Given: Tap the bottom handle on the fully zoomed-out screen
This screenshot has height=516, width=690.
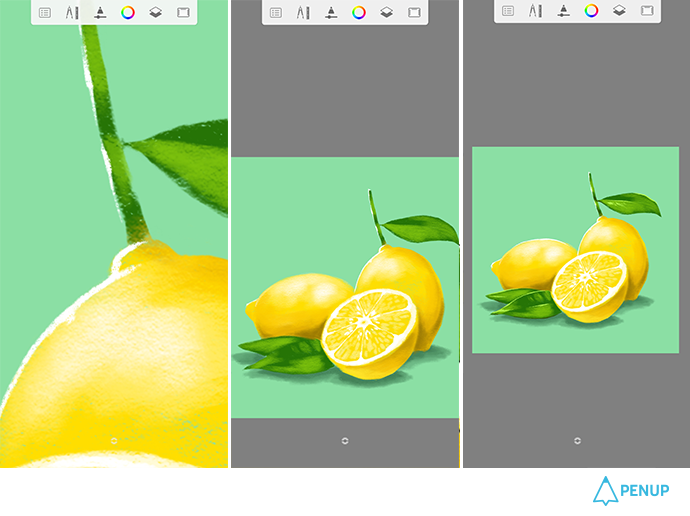Looking at the screenshot, I should (x=577, y=440).
